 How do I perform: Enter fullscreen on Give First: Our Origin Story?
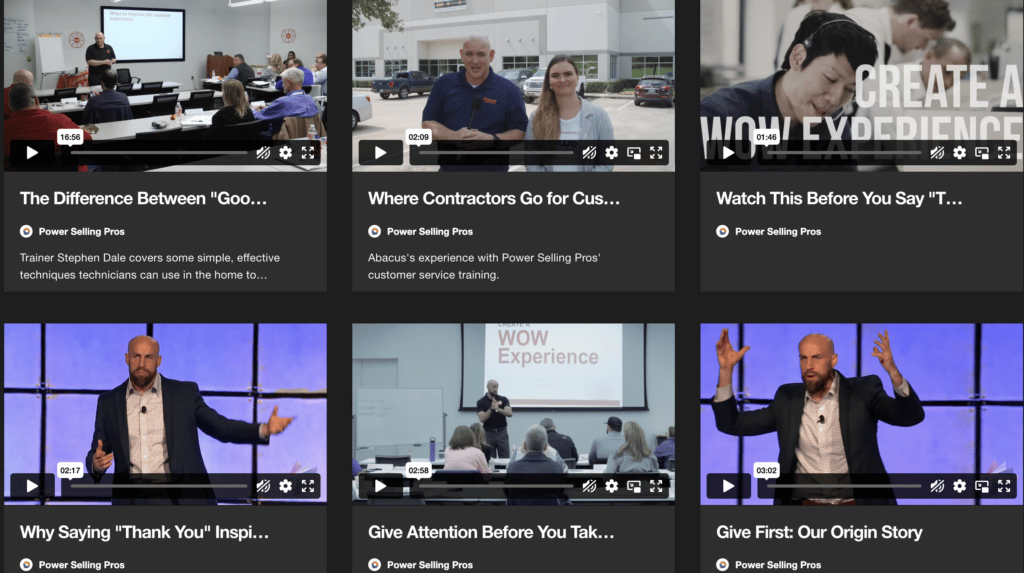[1004, 486]
